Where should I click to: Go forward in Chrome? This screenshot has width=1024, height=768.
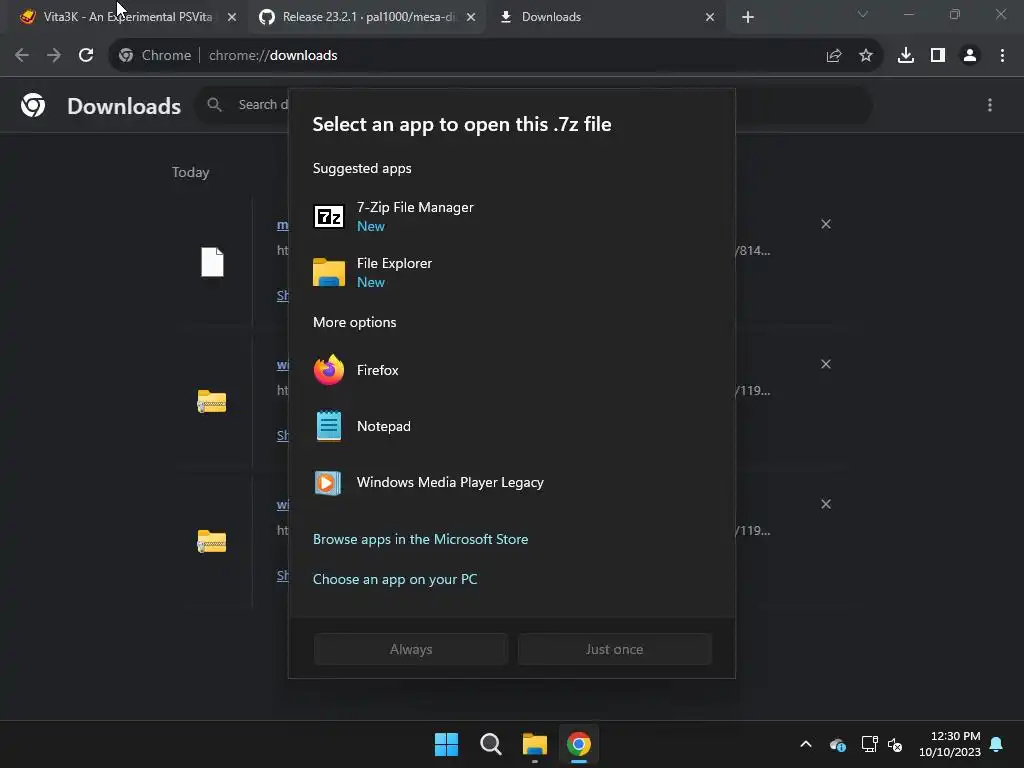[x=54, y=56]
